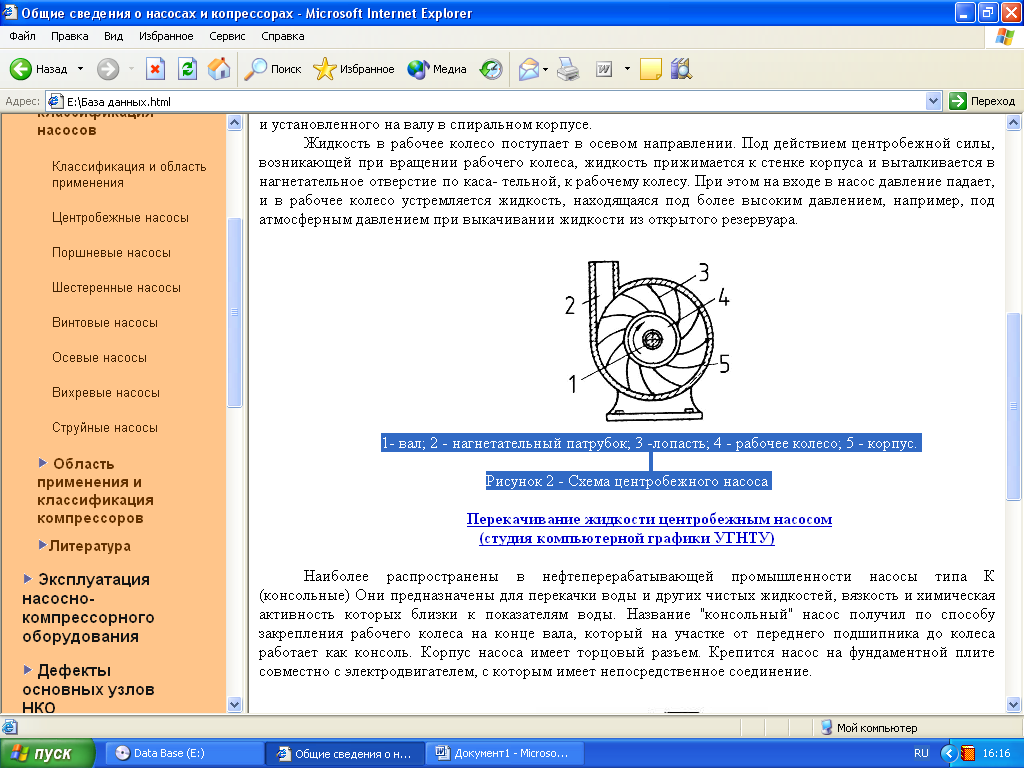Open the Справка menu
1024x768 pixels.
tap(283, 36)
